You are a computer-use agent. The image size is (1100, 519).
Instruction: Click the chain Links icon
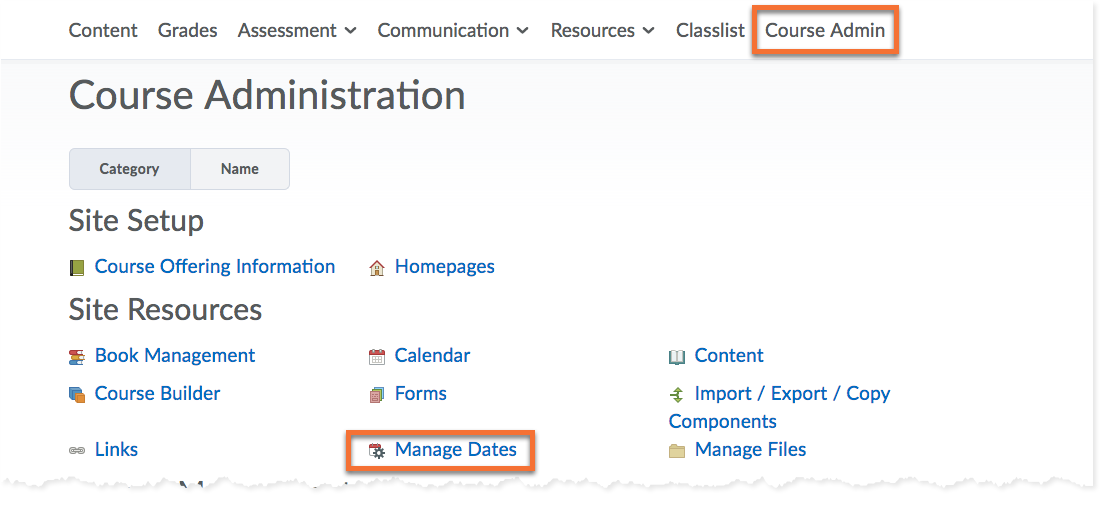point(77,451)
